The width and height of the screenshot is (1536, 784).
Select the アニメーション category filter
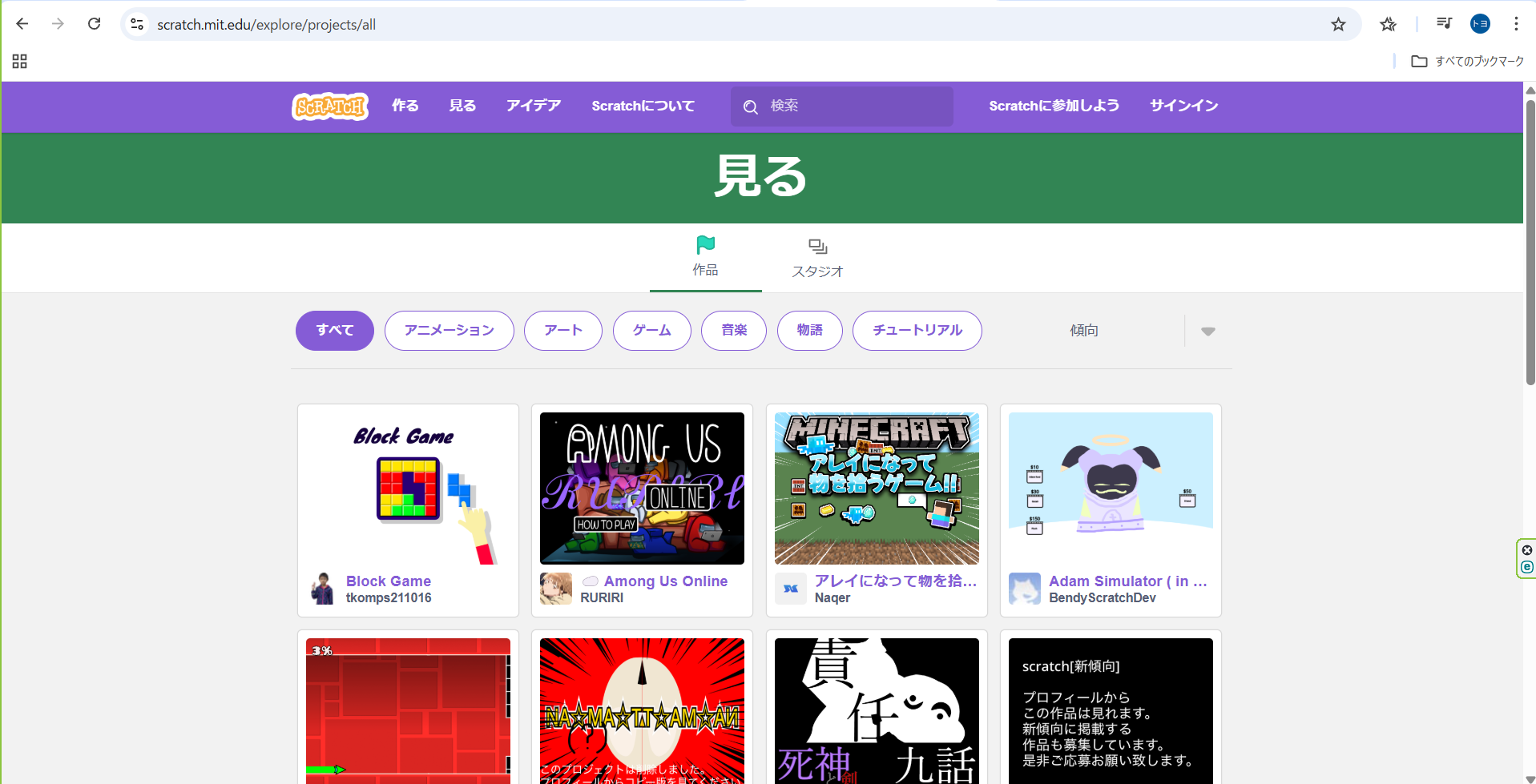pos(449,331)
